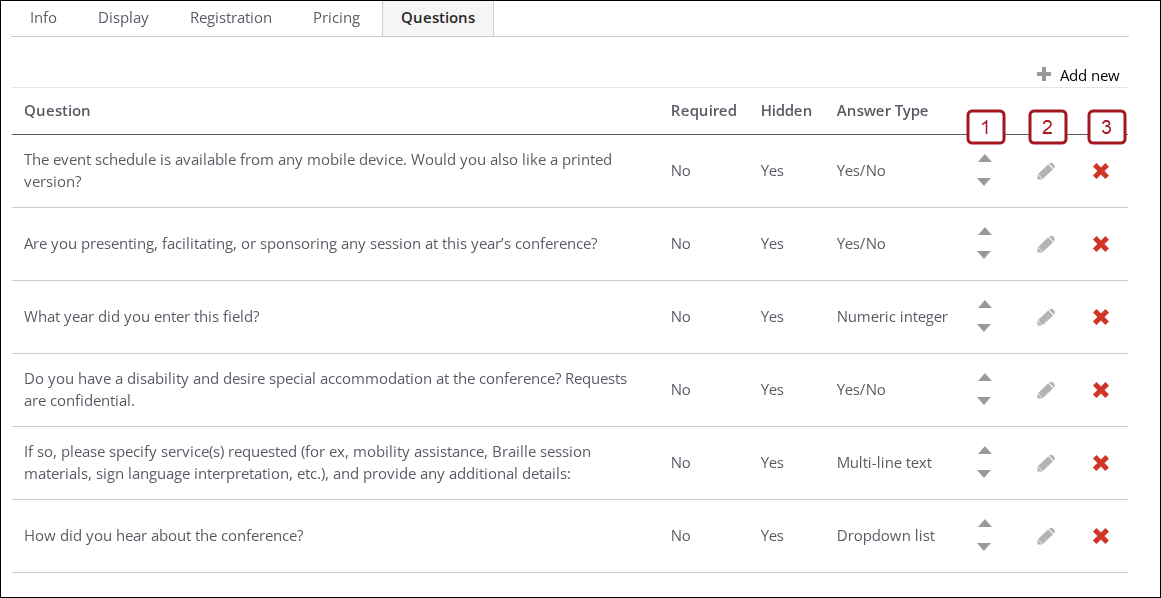This screenshot has width=1161, height=598.
Task: Click Add new to create a question
Action: coord(1078,75)
